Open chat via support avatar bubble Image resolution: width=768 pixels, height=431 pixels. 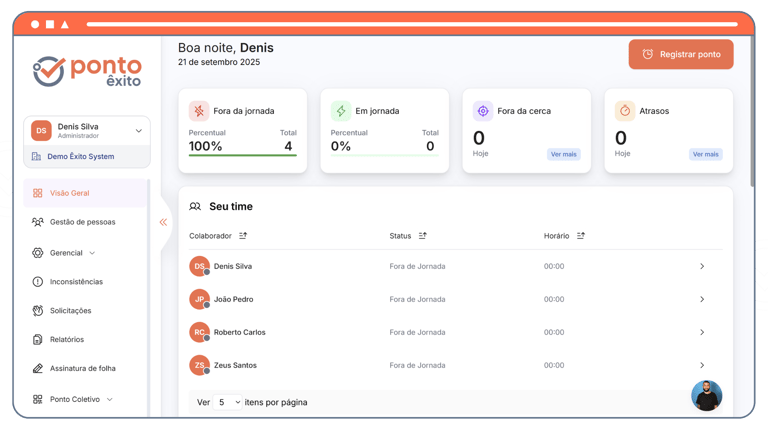point(707,395)
